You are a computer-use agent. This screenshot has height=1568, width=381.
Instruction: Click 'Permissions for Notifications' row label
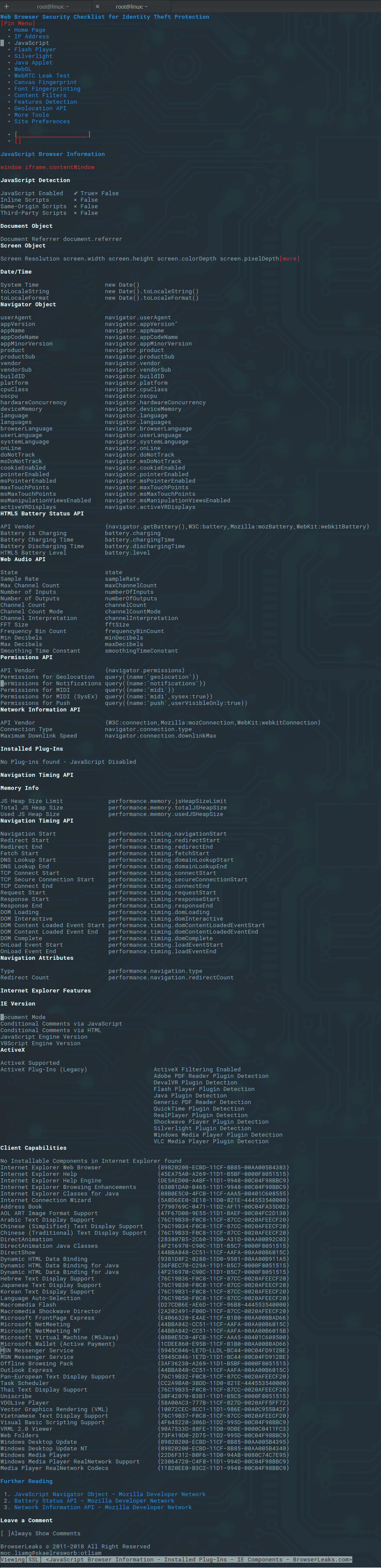tap(51, 684)
